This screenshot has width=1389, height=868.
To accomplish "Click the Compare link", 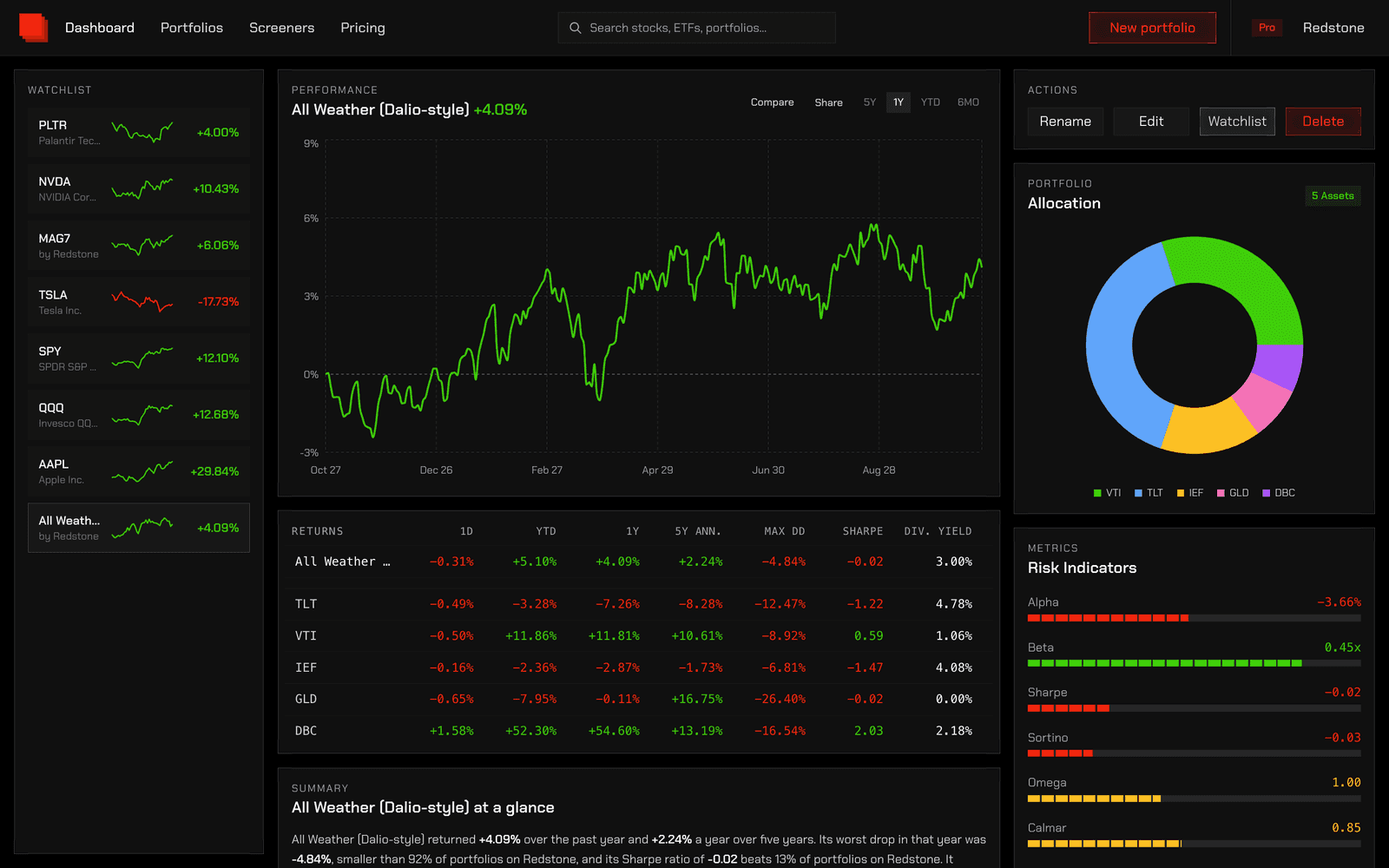I will coord(773,102).
